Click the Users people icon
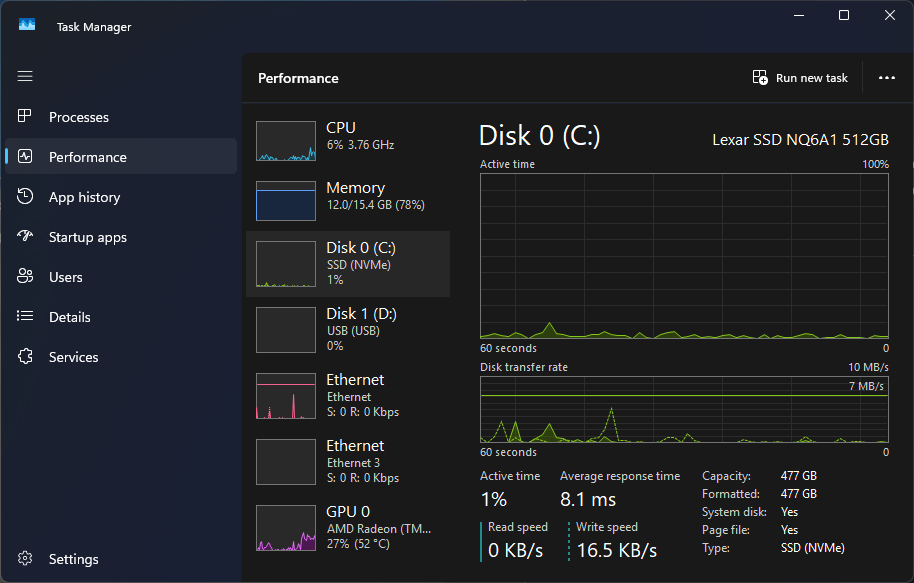 coord(26,277)
